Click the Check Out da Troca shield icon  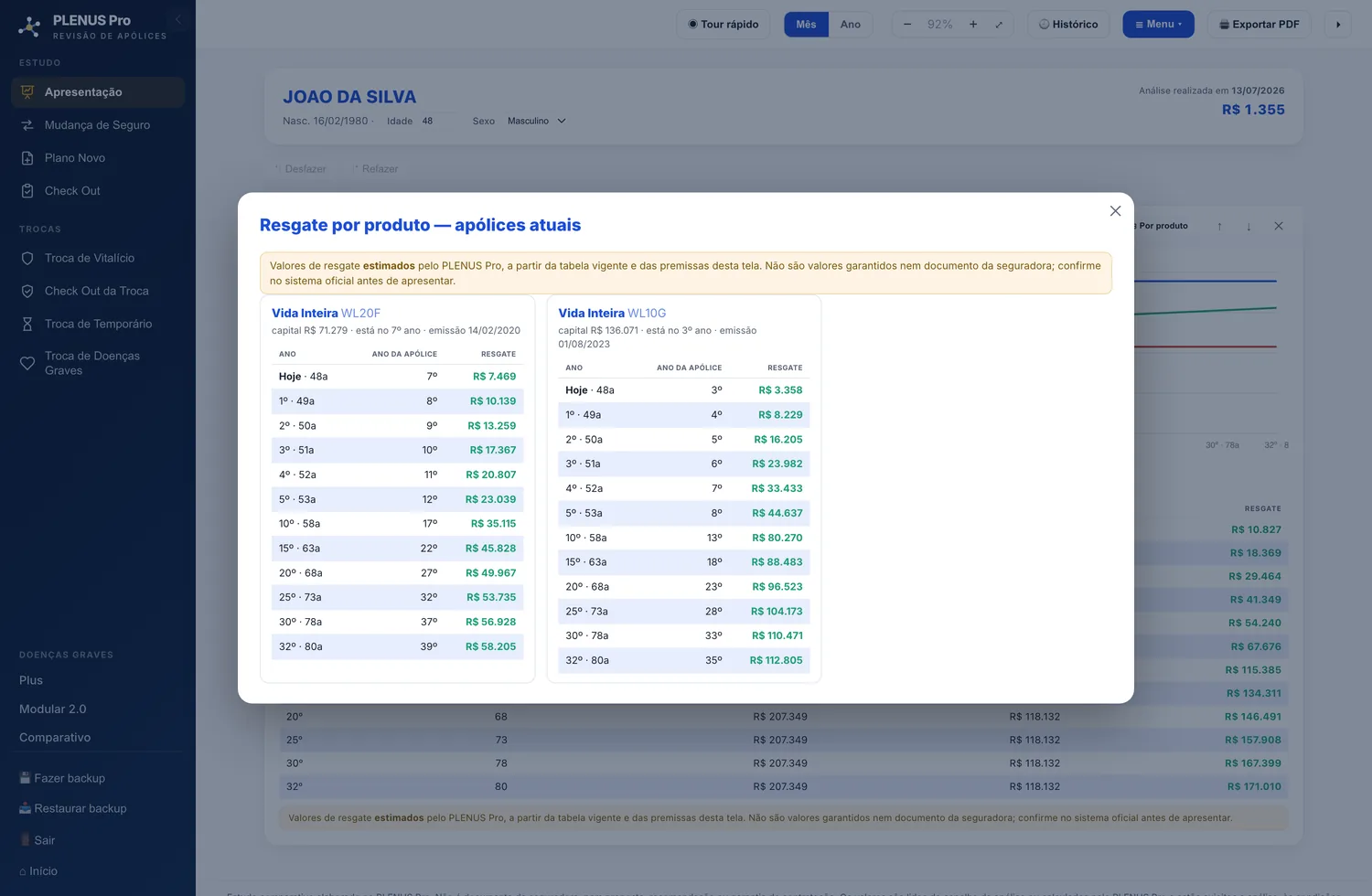(27, 292)
